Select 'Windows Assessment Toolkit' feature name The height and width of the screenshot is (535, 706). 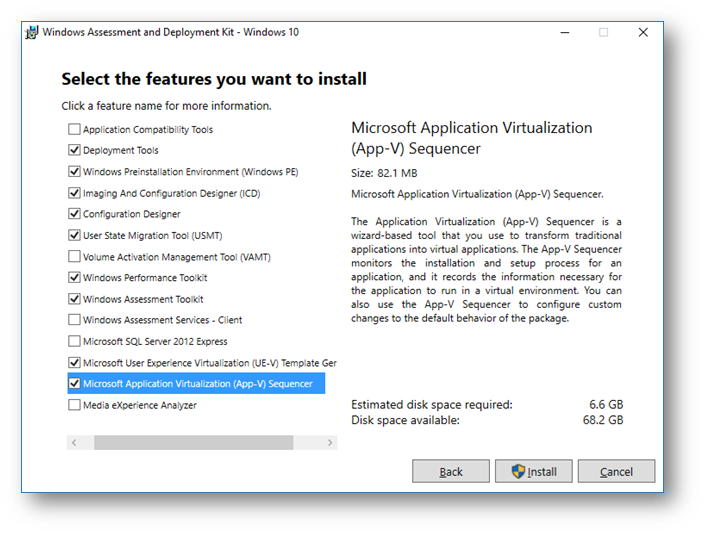click(x=143, y=299)
